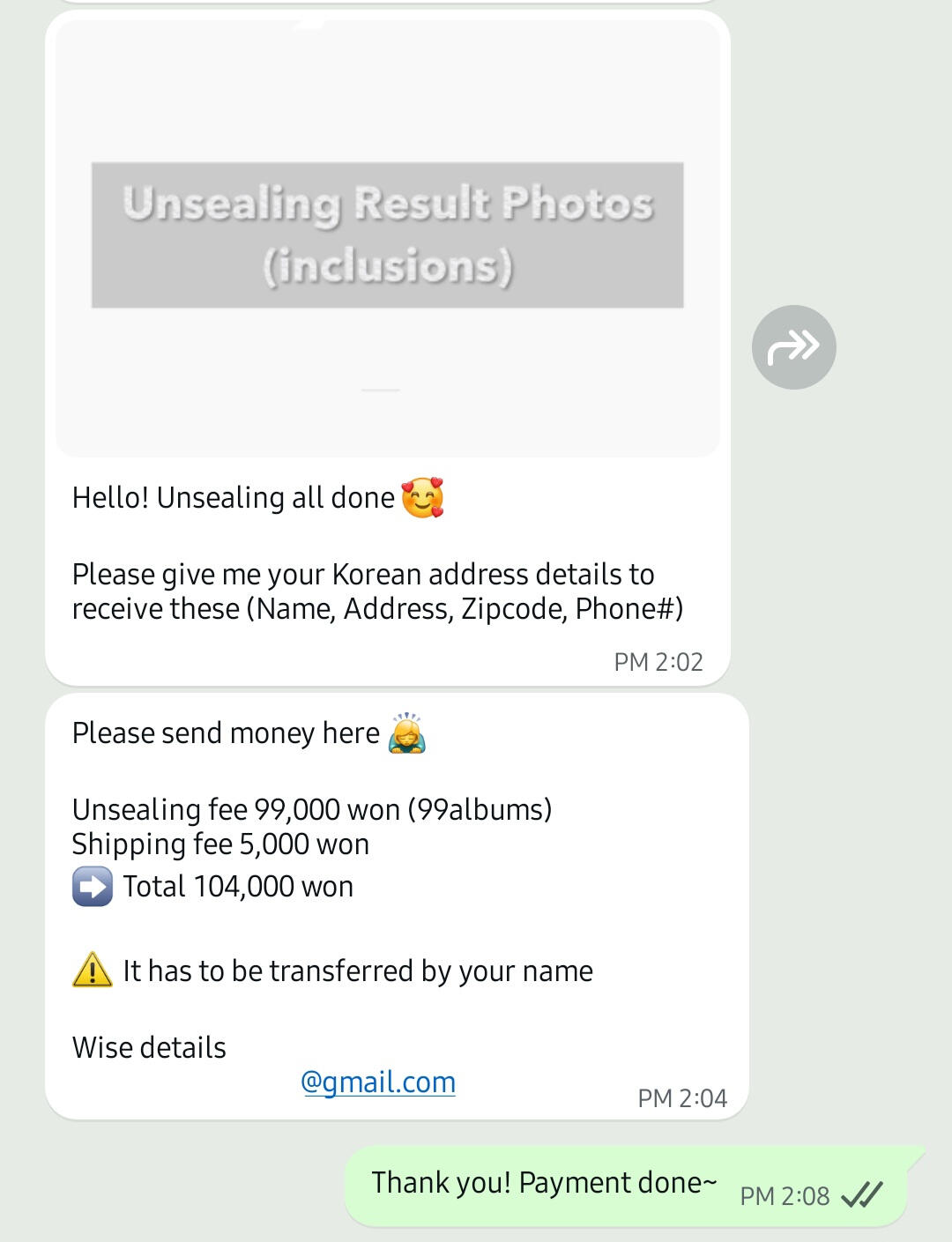The image size is (952, 1242).
Task: Tap the Korean address details request text
Action: tap(377, 591)
